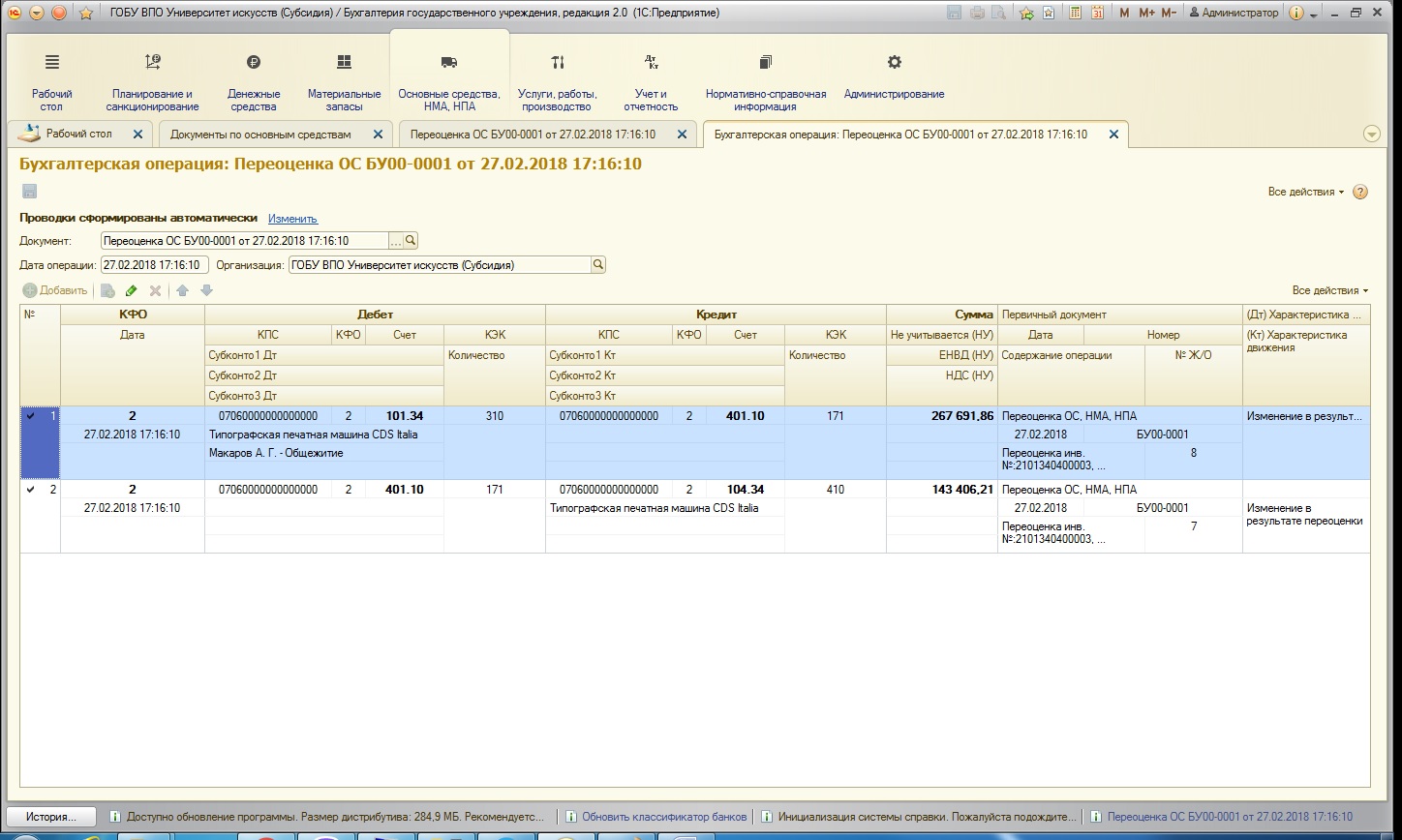1402x840 pixels.
Task: Open Организация lookup magnifier icon
Action: coord(597,264)
